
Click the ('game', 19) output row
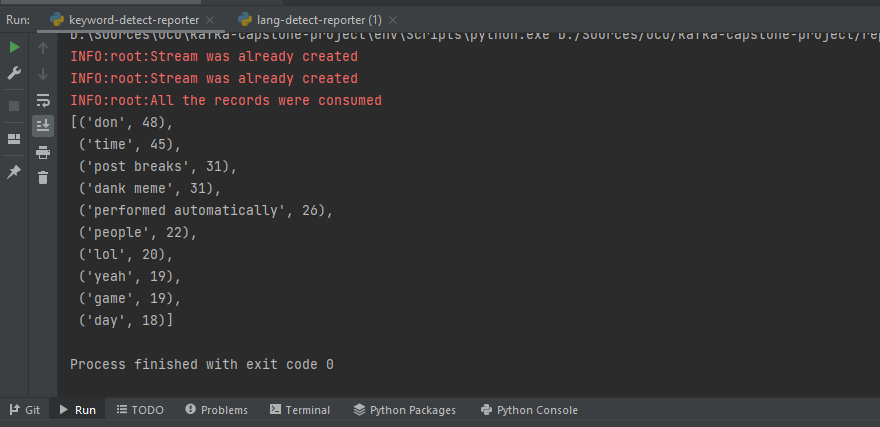(x=130, y=299)
